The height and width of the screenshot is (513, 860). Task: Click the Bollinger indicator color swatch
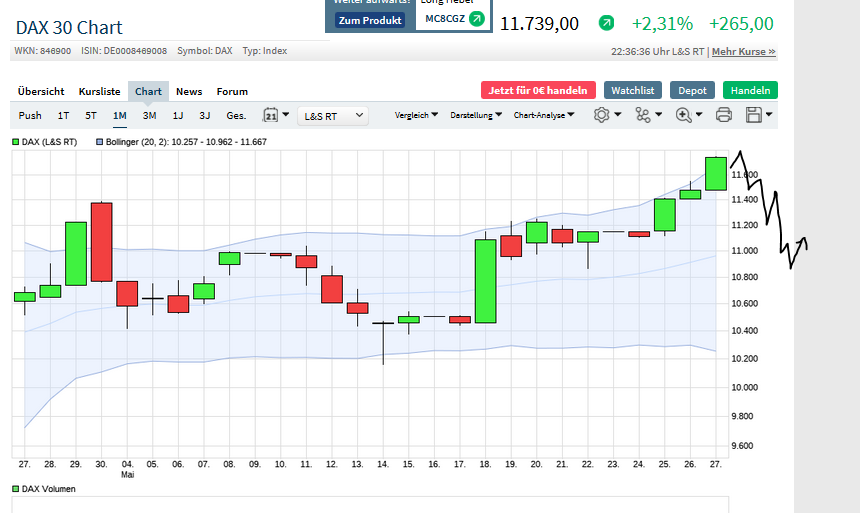(99, 142)
